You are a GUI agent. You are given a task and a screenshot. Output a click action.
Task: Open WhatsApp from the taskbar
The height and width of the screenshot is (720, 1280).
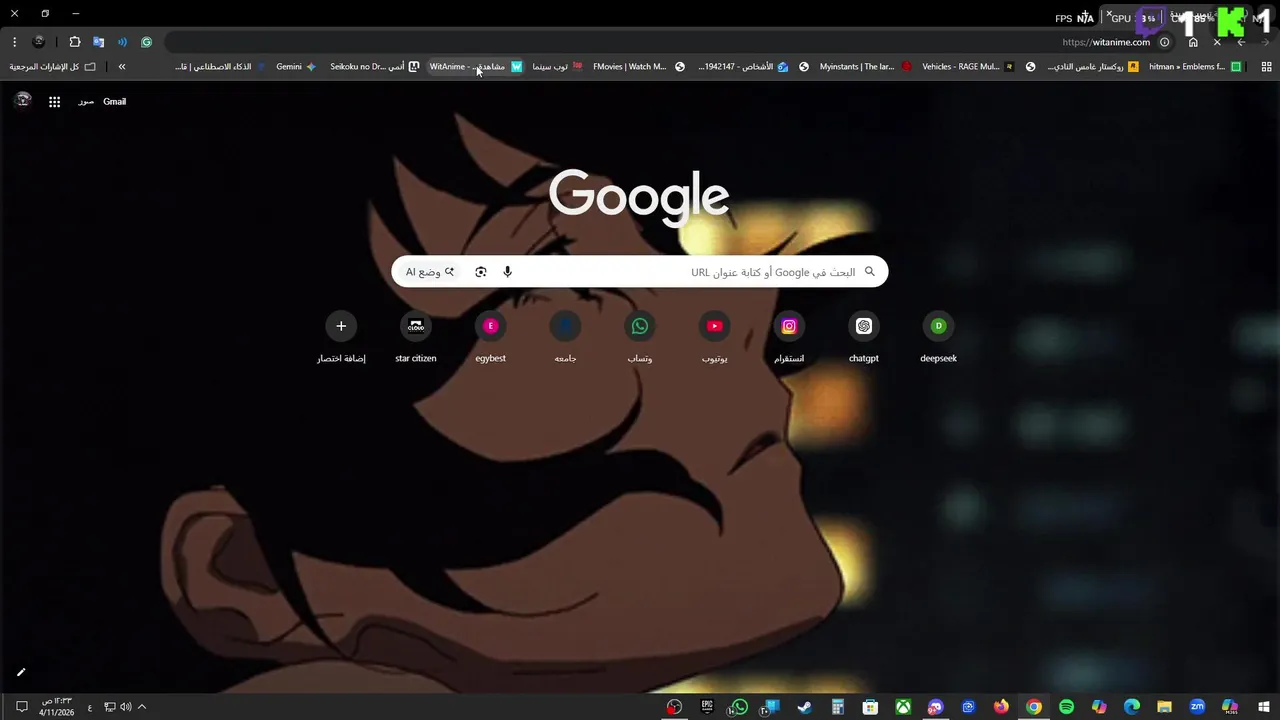coord(739,707)
